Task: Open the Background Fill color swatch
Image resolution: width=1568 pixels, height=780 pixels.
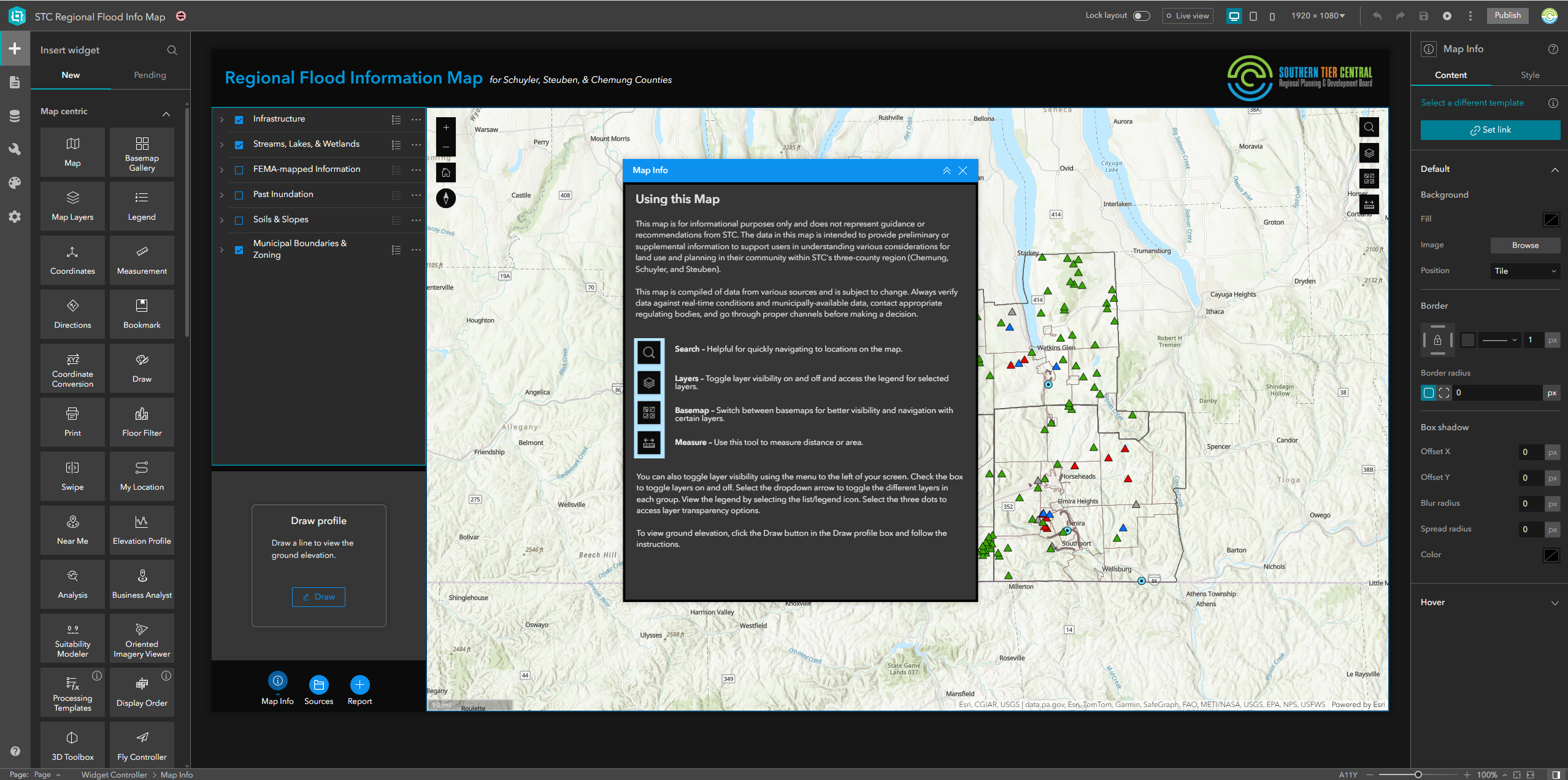Action: click(1551, 219)
